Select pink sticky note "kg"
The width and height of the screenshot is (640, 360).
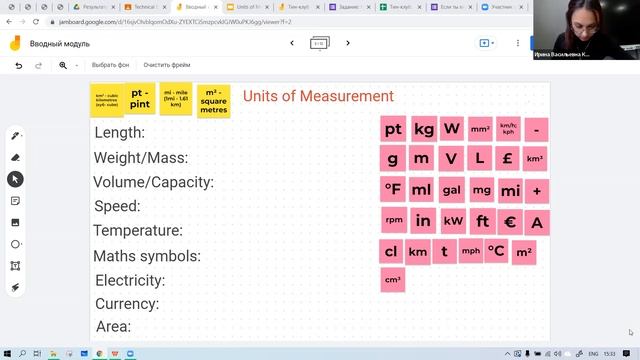(x=424, y=129)
